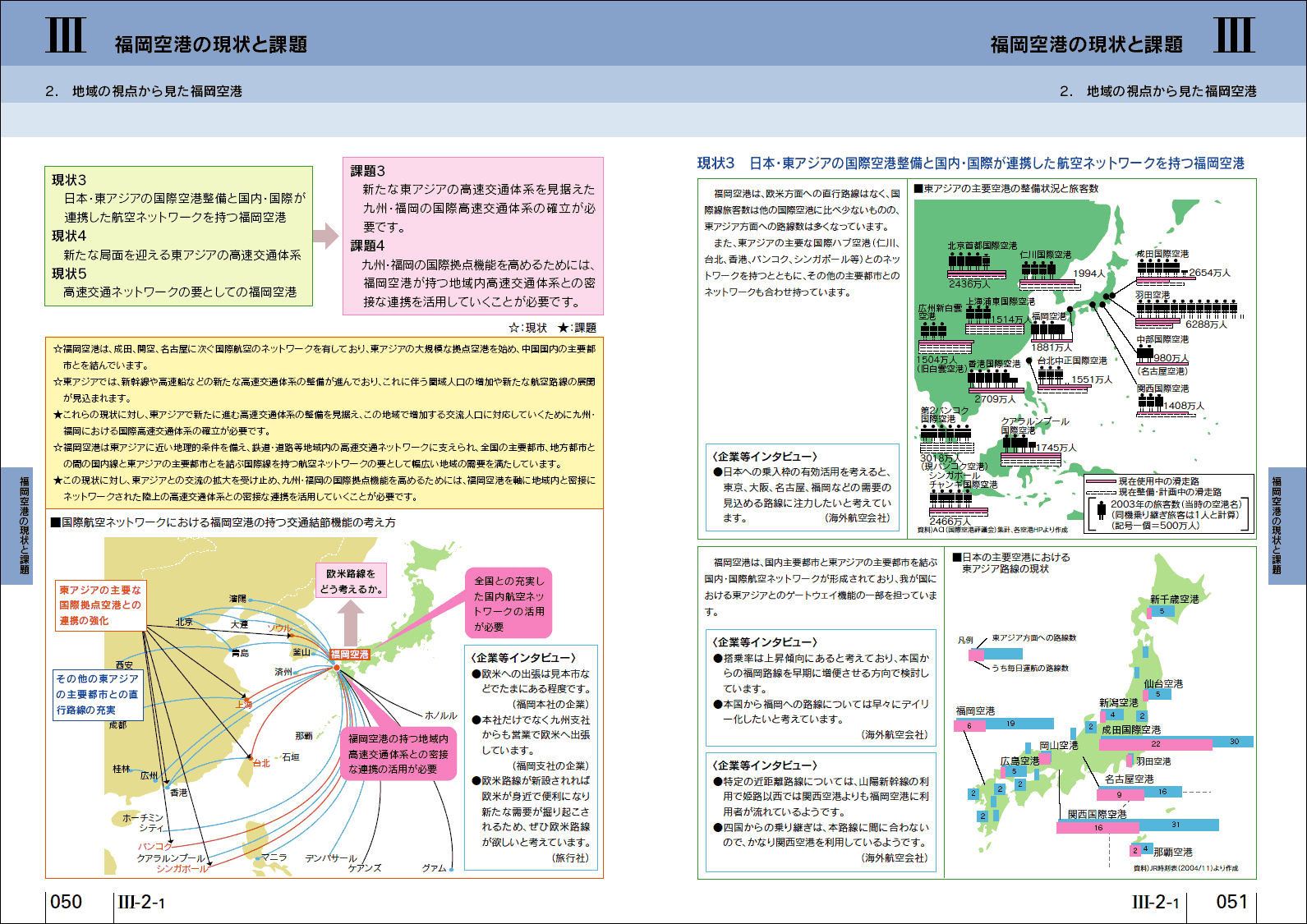Screen dimensions: 1307x924
Task: Click the 広州 label on the route map
Action: pyautogui.click(x=149, y=775)
